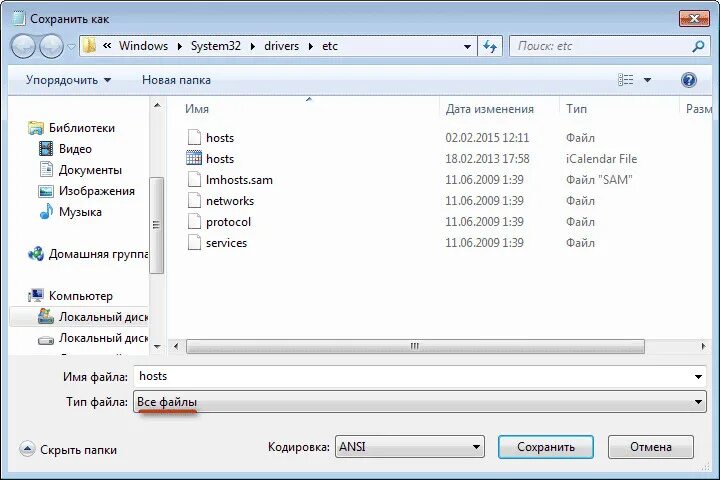
Task: Click blank file icon beside lmhosts.sam
Action: coord(194,179)
